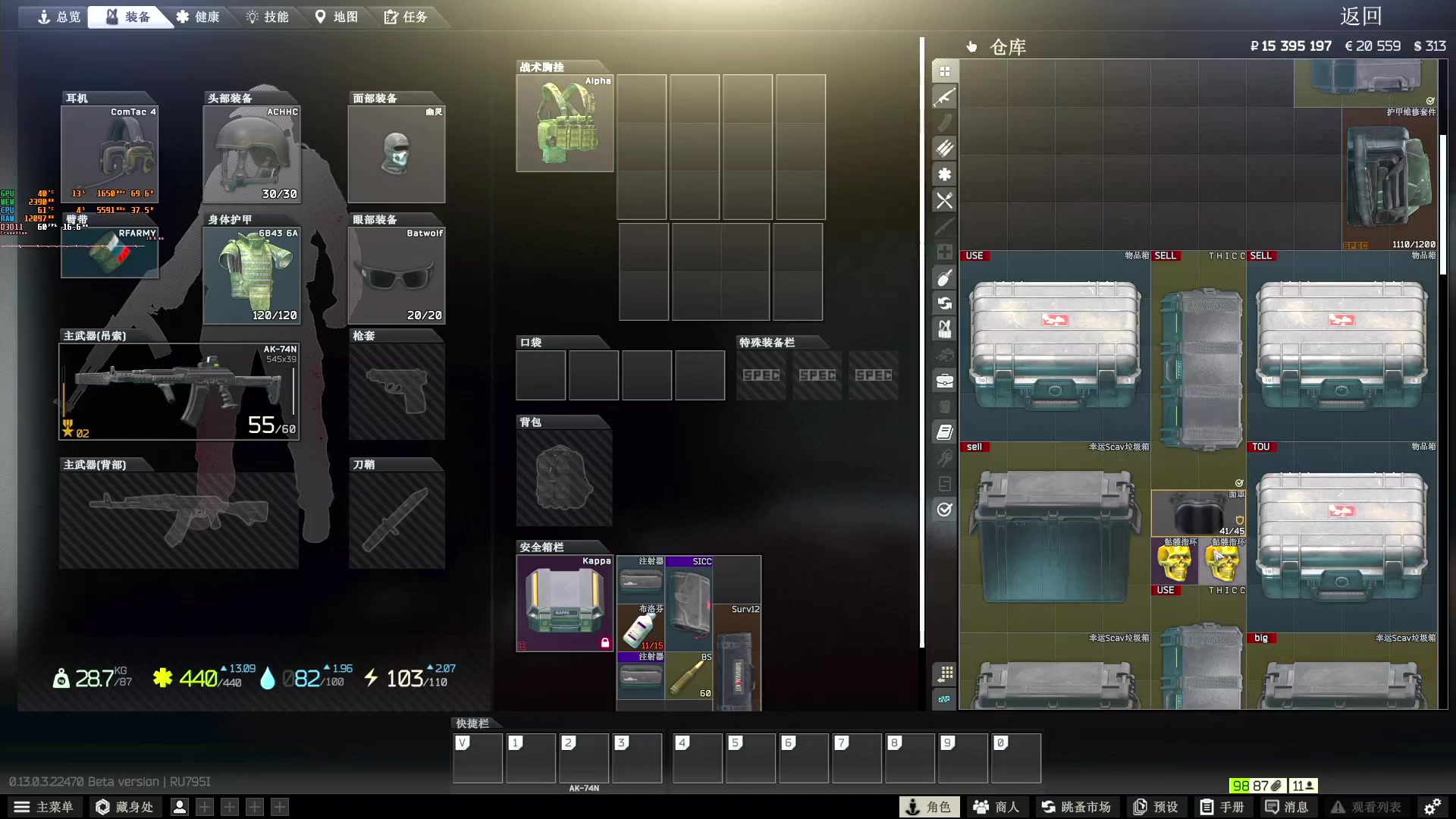Select the Batwolf glasses item
This screenshot has width=1456, height=819.
point(397,275)
